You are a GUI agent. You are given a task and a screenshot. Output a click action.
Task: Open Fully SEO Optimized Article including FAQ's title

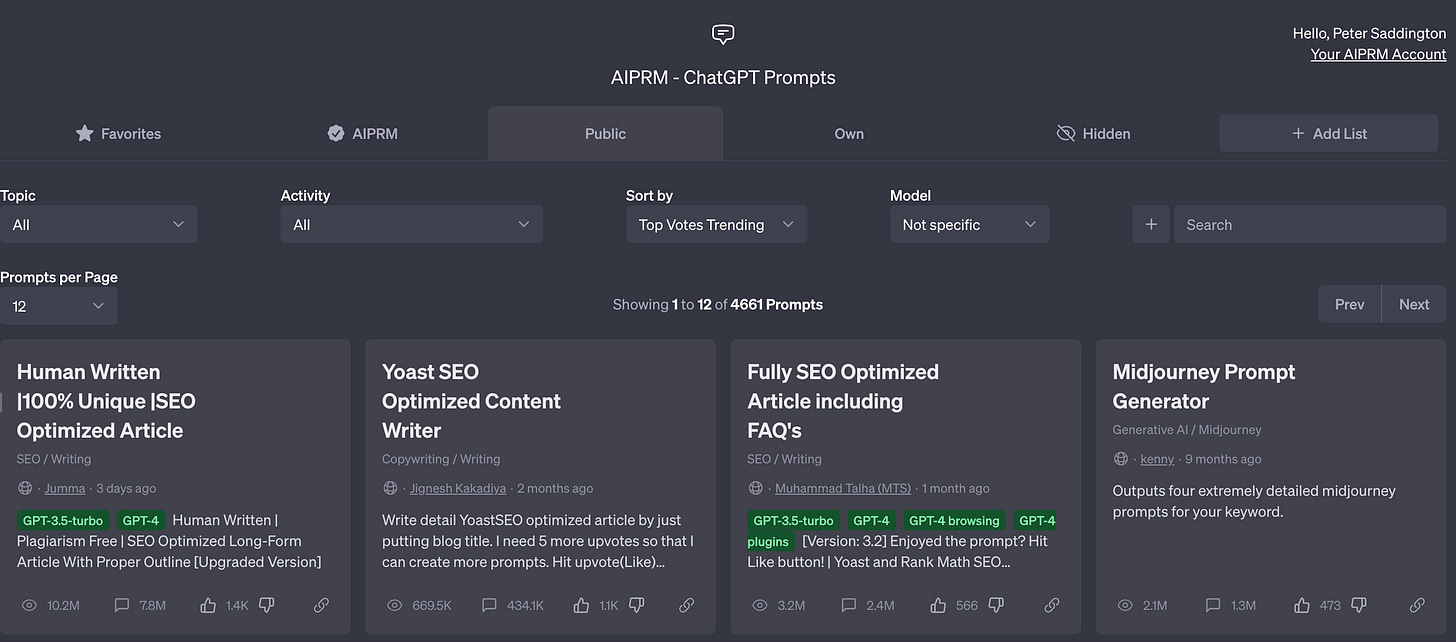(x=843, y=401)
